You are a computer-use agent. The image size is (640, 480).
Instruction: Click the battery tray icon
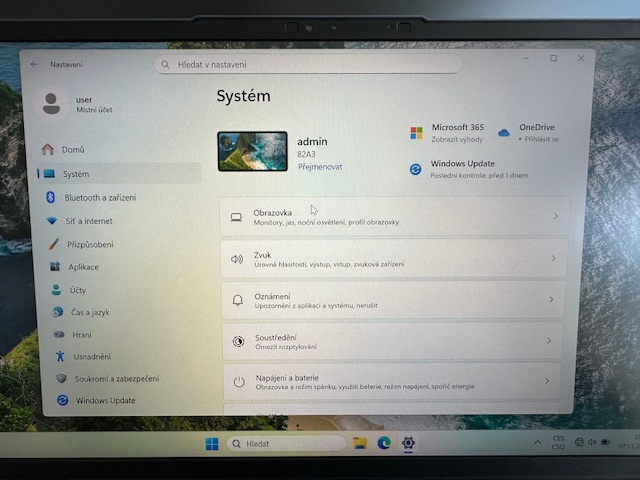coord(606,442)
